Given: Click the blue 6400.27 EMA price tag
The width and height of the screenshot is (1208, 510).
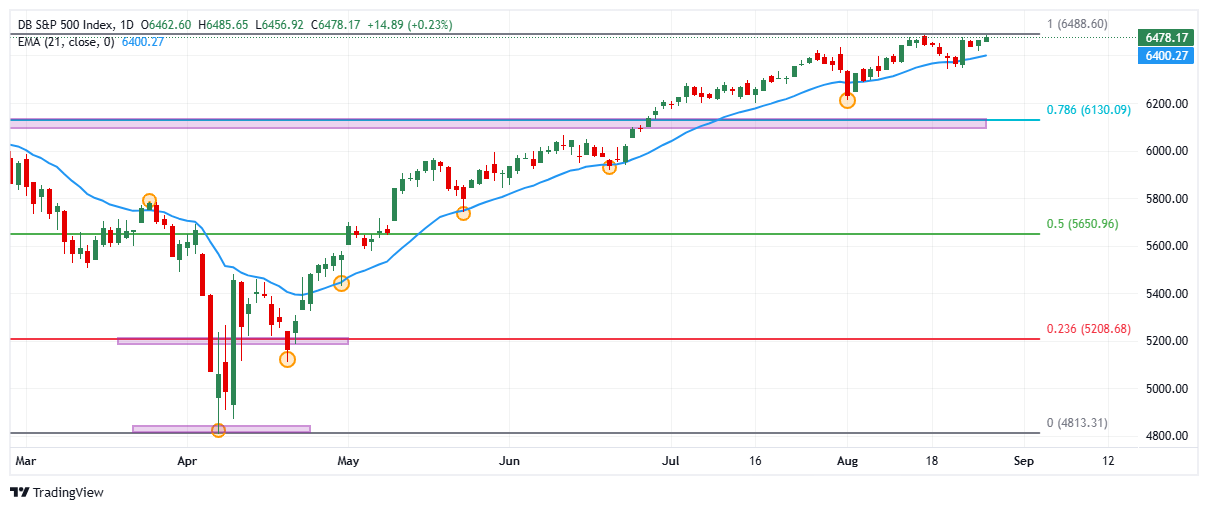Looking at the screenshot, I should point(1164,56).
